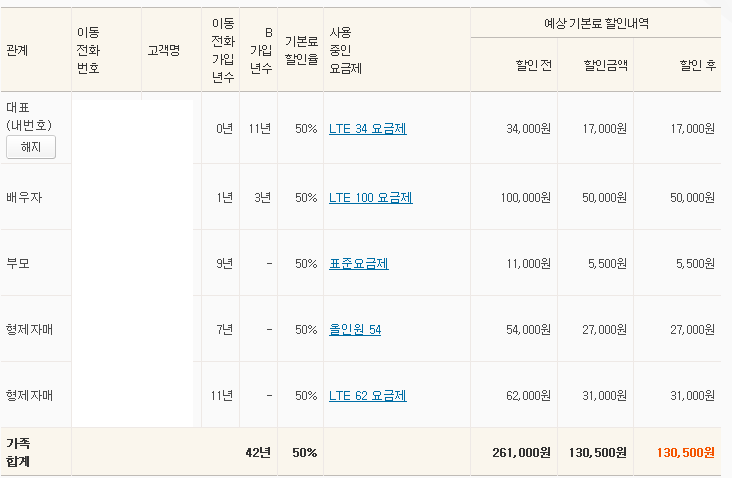
Task: Select the 가족 합계 label
Action: click(x=18, y=452)
